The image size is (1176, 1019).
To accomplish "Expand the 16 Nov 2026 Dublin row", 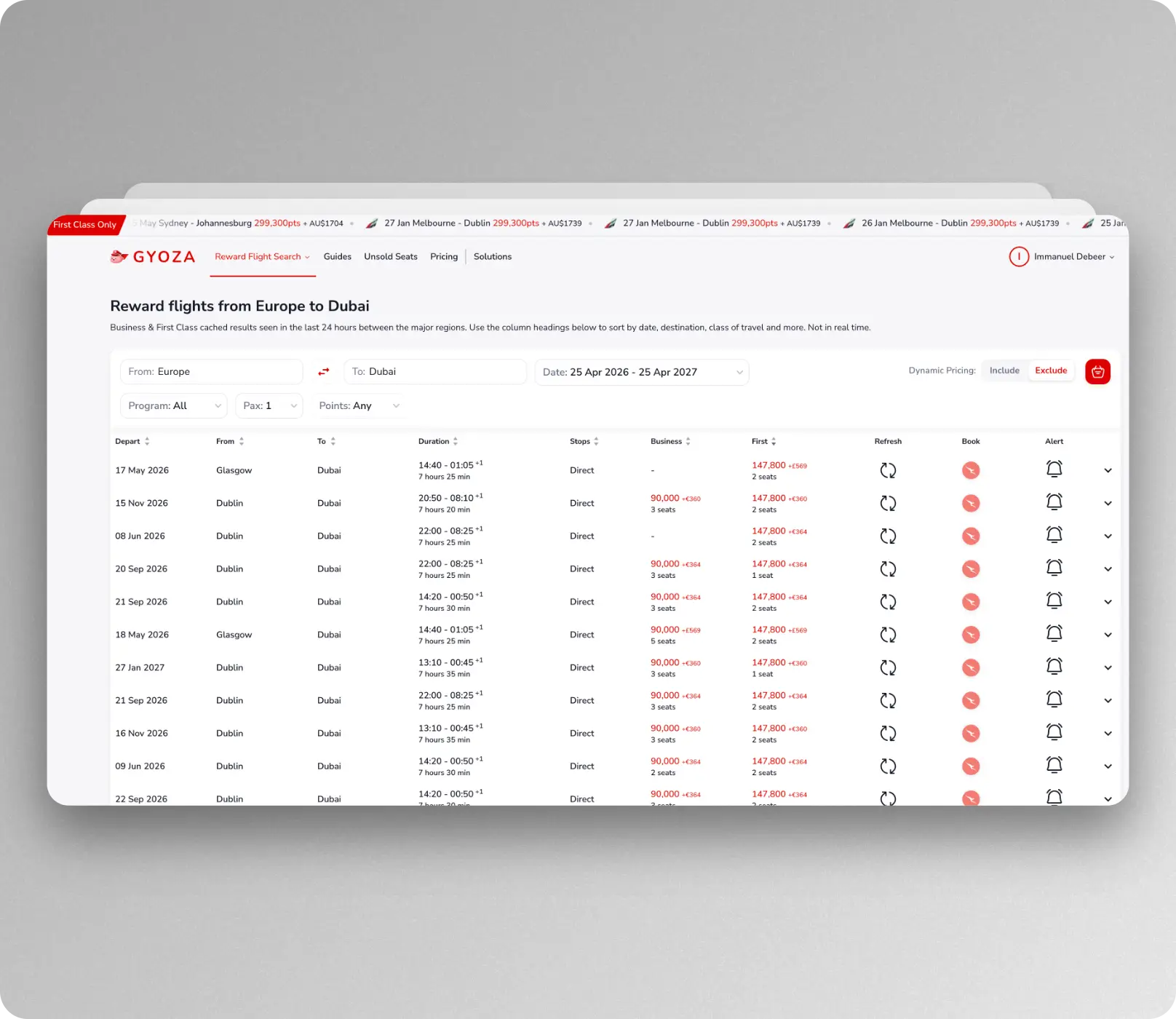I will click(1108, 734).
